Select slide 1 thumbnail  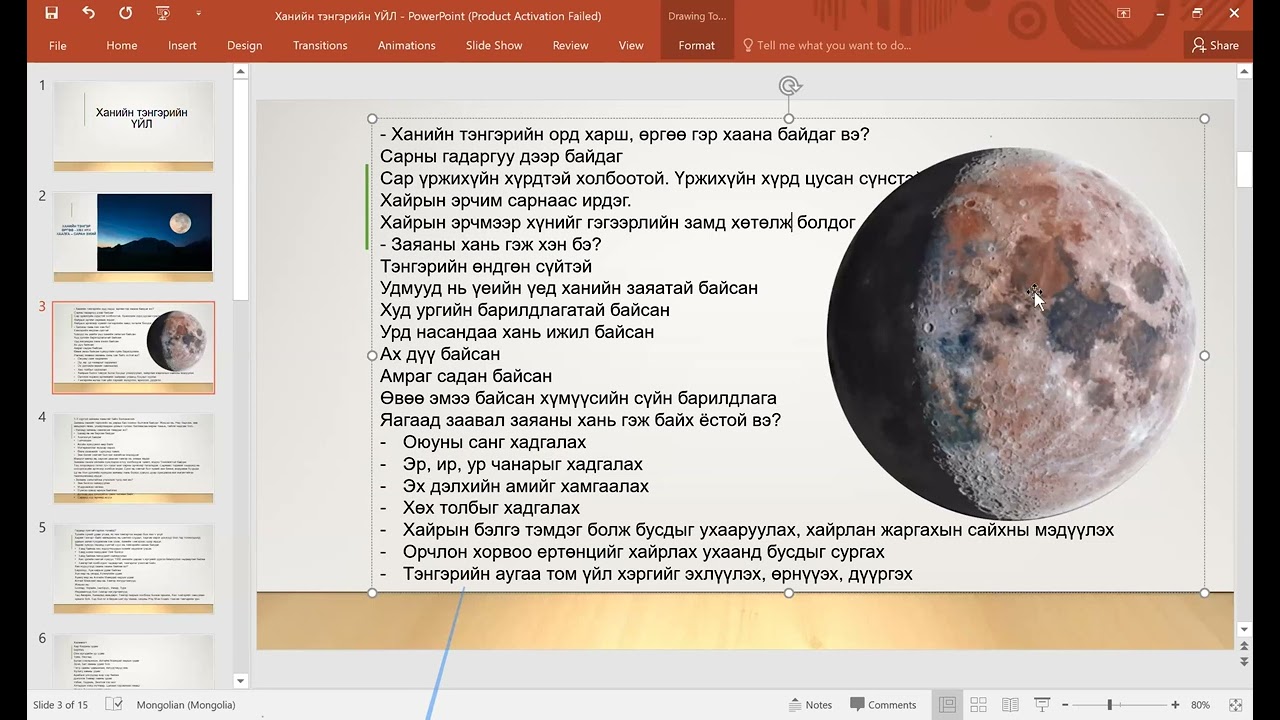tap(133, 125)
